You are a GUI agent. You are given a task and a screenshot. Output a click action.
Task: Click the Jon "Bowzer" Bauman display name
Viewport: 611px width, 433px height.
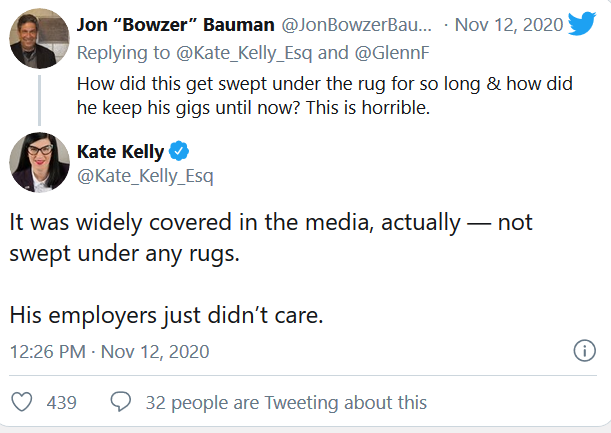[x=175, y=25]
